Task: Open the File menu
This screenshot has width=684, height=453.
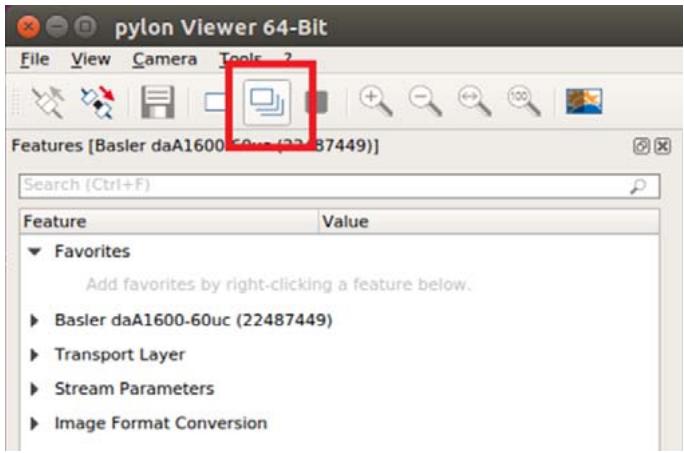Action: 35,59
